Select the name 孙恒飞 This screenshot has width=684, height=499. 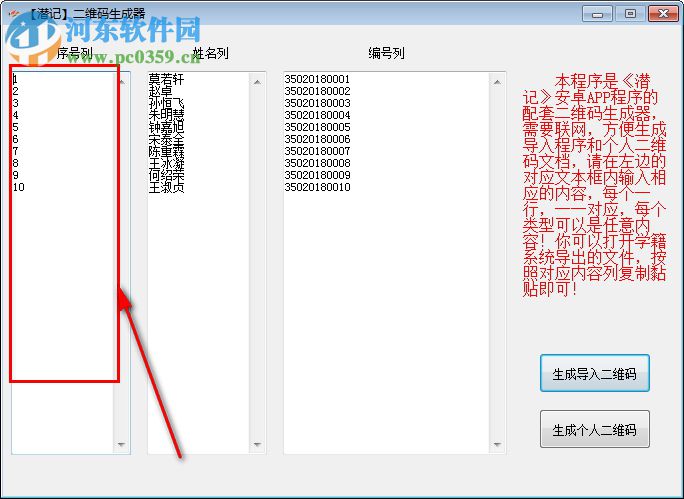click(166, 103)
